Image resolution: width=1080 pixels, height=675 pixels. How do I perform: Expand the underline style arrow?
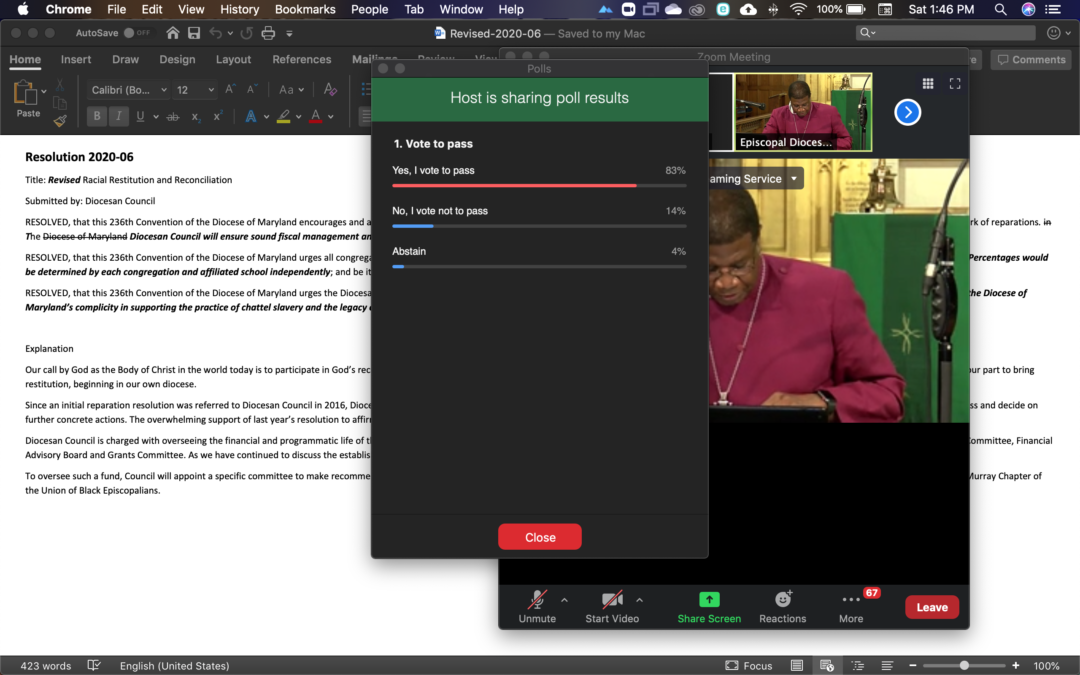coord(156,117)
